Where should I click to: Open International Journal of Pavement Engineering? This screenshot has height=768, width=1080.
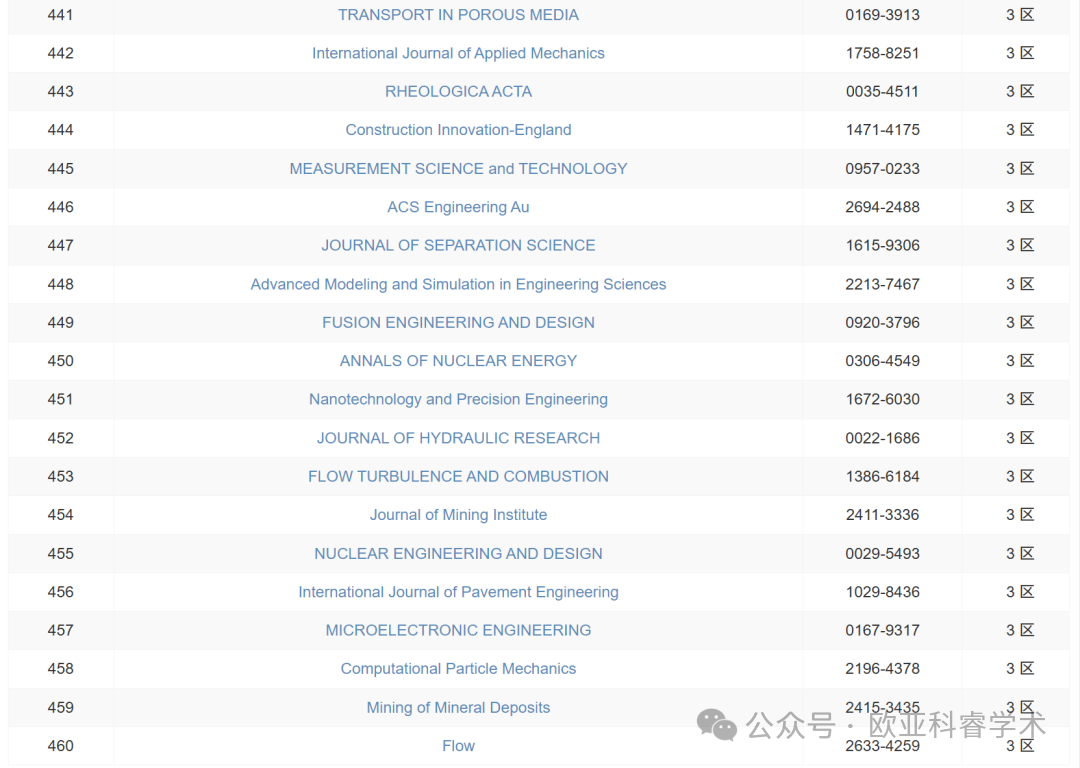click(x=458, y=592)
